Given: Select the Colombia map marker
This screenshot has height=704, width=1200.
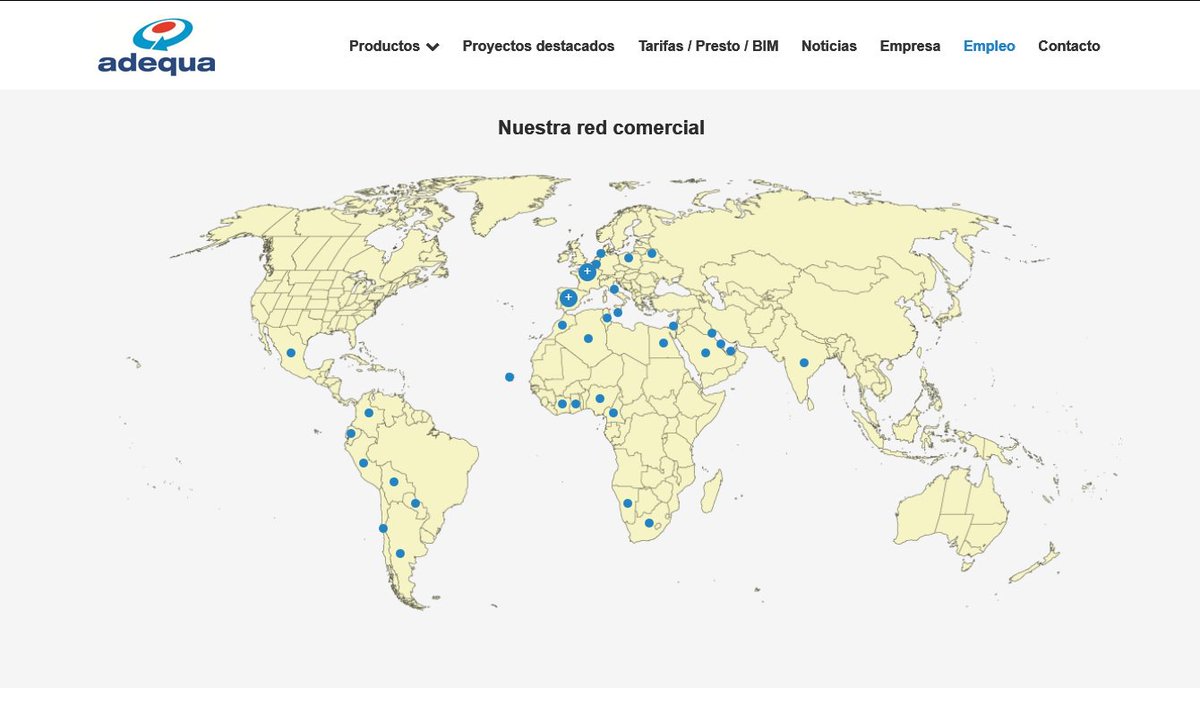Looking at the screenshot, I should point(369,412).
